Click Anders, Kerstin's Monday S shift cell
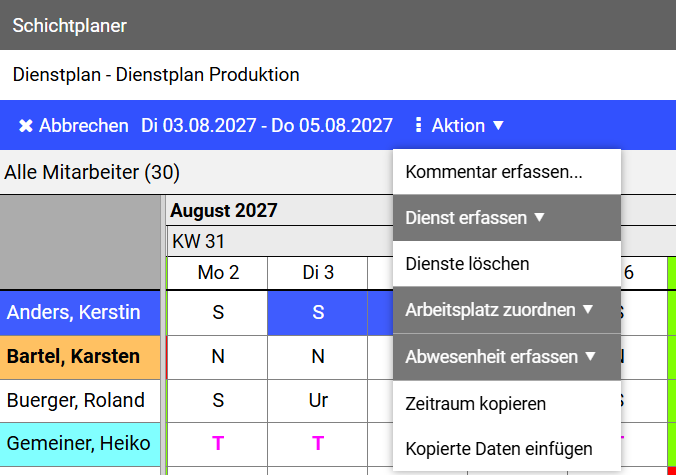The width and height of the screenshot is (676, 475). (218, 312)
